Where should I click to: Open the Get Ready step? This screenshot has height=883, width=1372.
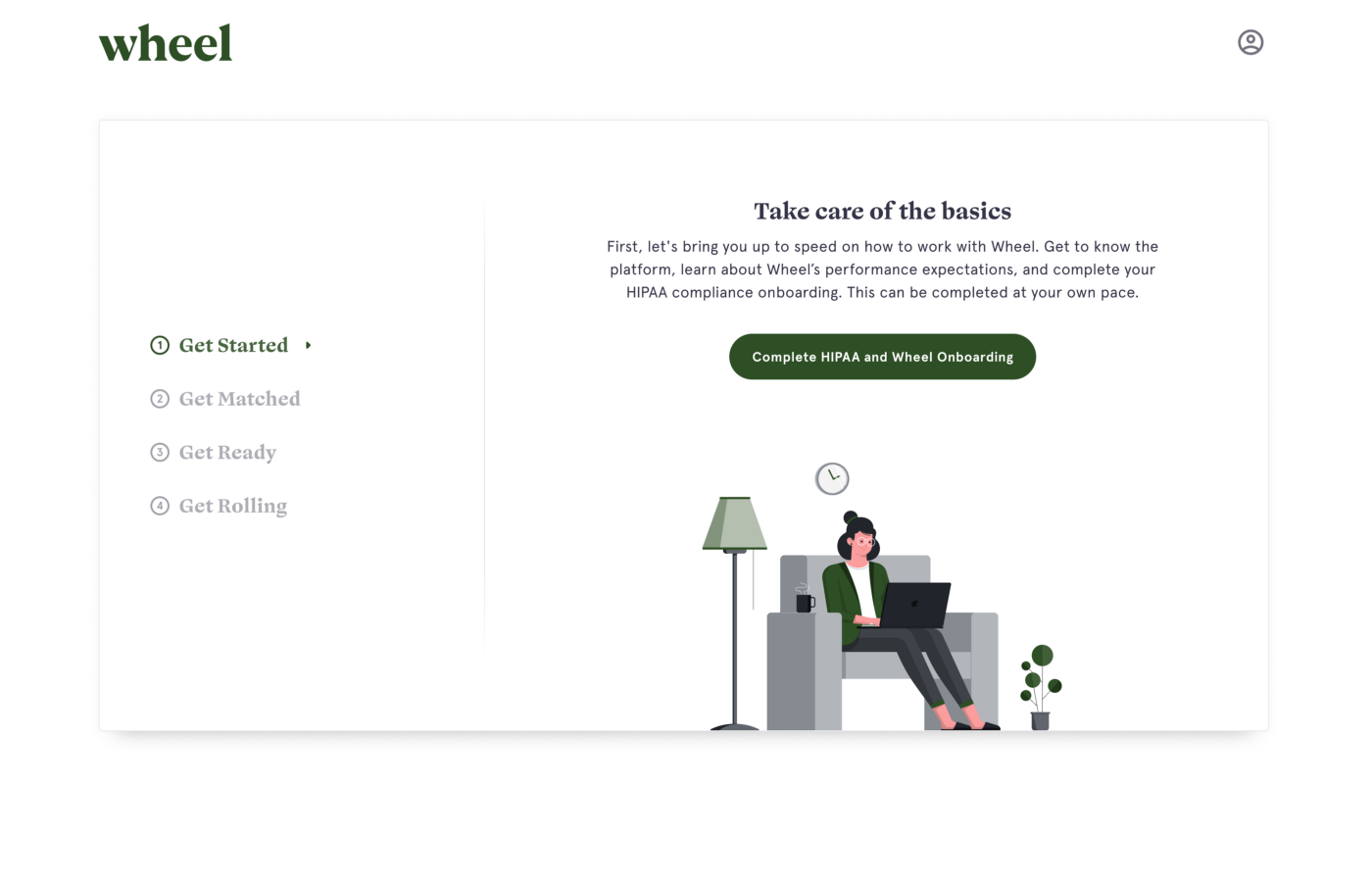[227, 453]
